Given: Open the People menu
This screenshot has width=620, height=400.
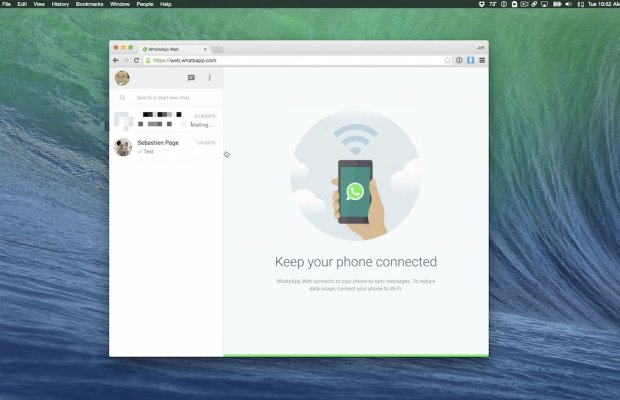Looking at the screenshot, I should pyautogui.click(x=145, y=4).
